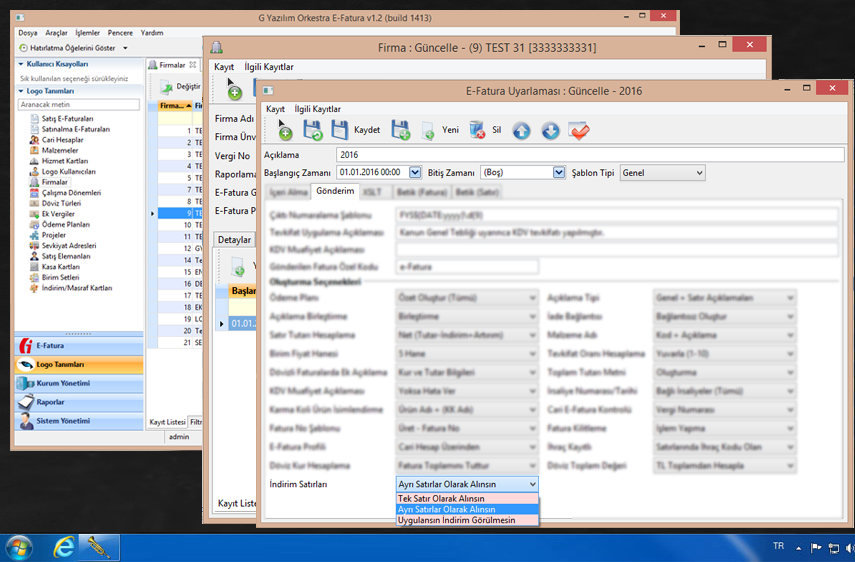
Task: Click the Çalışma Dönemleri calendar icon
Action: click(x=34, y=192)
